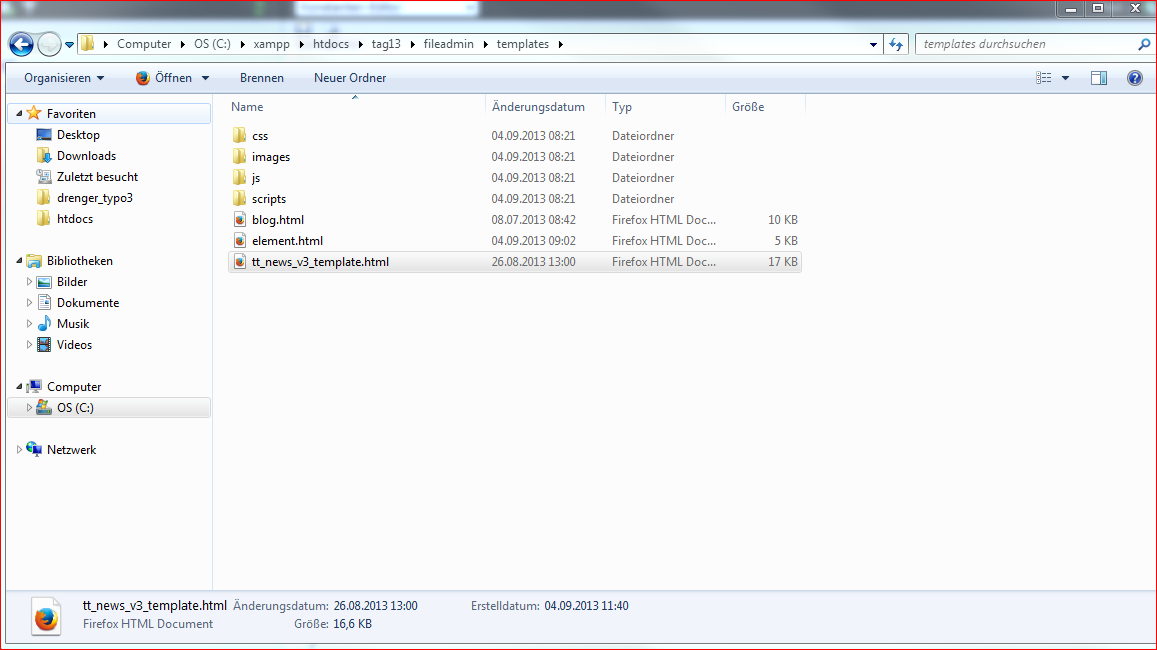Refresh the folder view with refresh icon

[x=896, y=44]
